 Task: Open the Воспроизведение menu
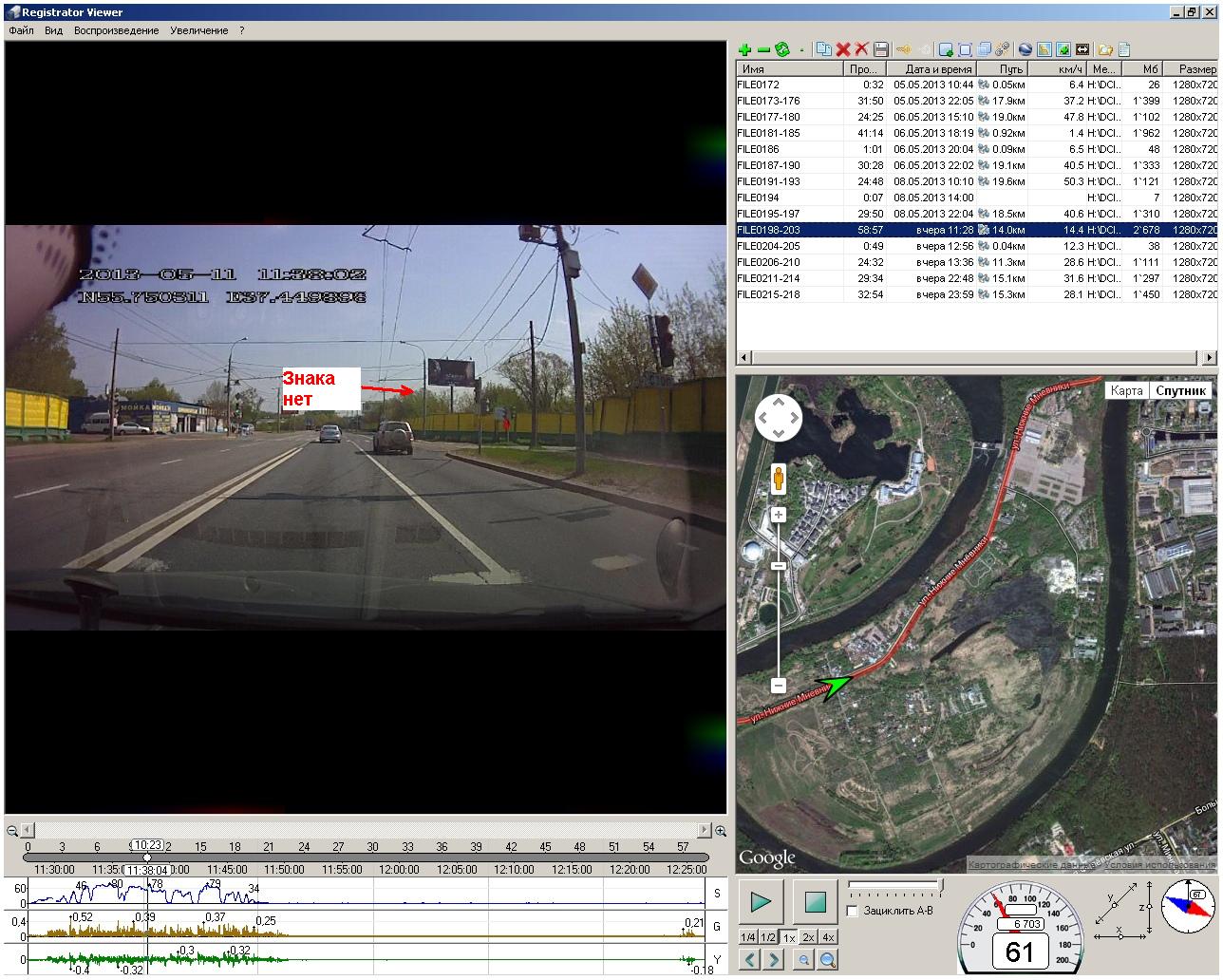[x=116, y=30]
